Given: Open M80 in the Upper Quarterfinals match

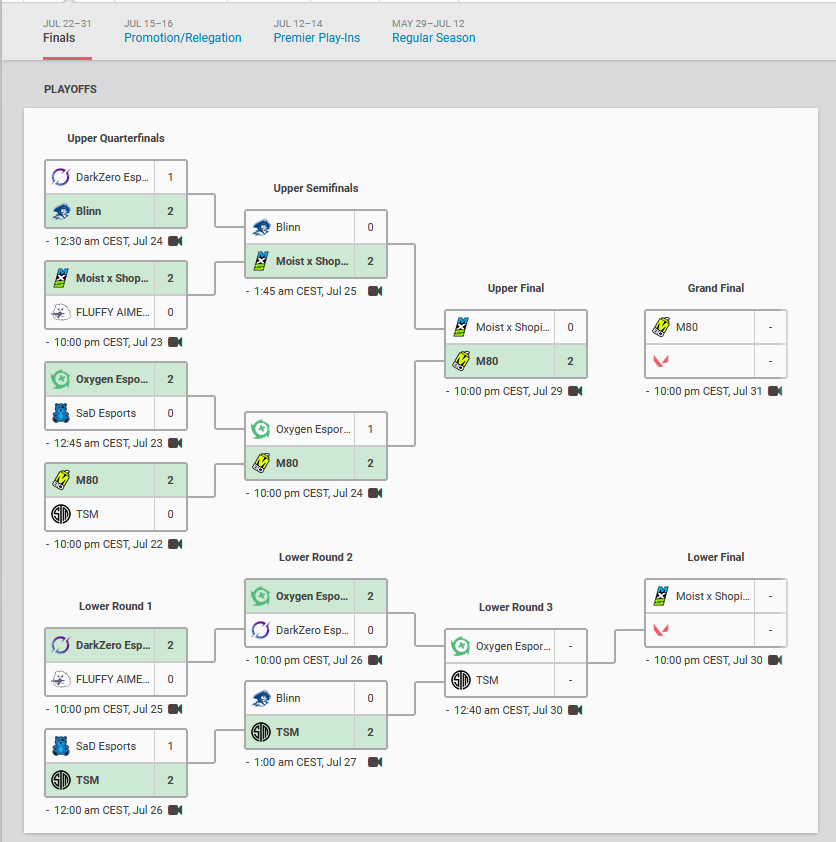Looking at the screenshot, I should point(116,480).
